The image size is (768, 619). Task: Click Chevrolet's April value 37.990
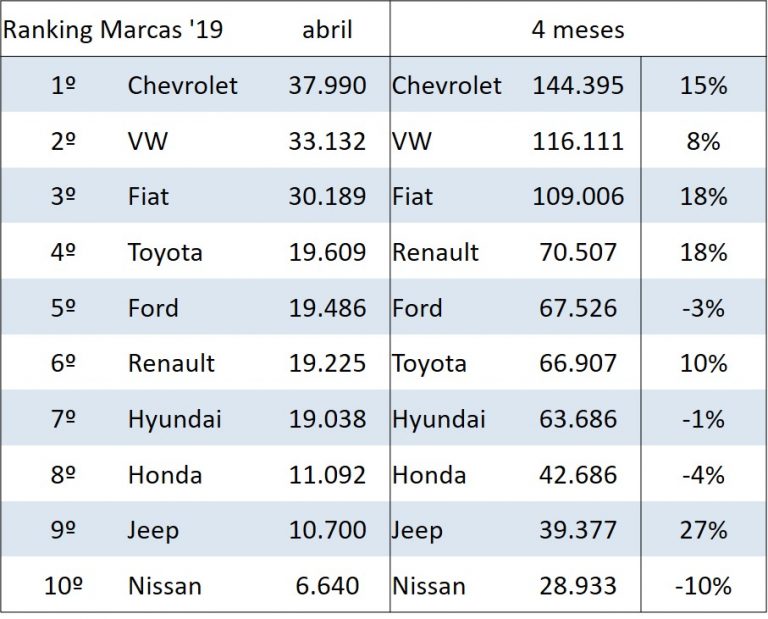327,85
